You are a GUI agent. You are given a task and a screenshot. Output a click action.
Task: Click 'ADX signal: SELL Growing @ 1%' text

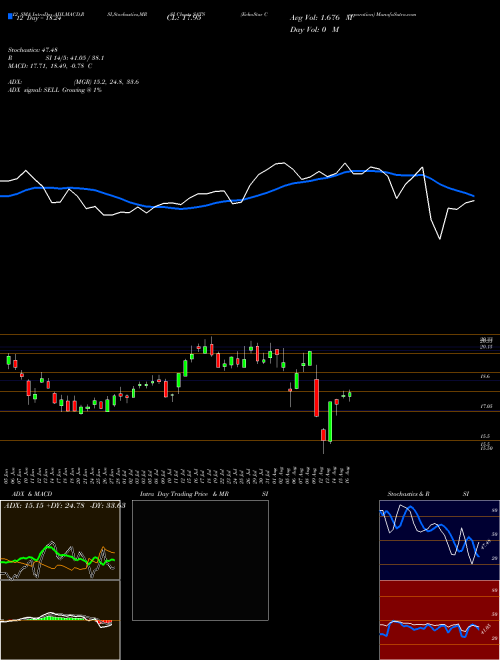click(x=55, y=90)
